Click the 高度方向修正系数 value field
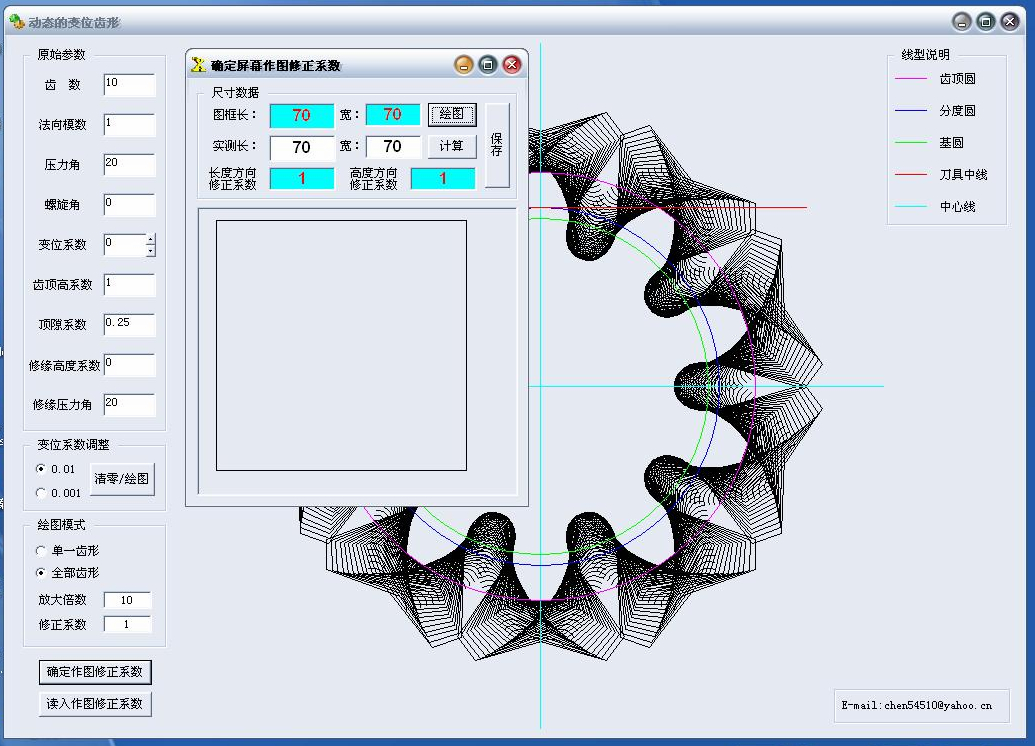 (443, 178)
